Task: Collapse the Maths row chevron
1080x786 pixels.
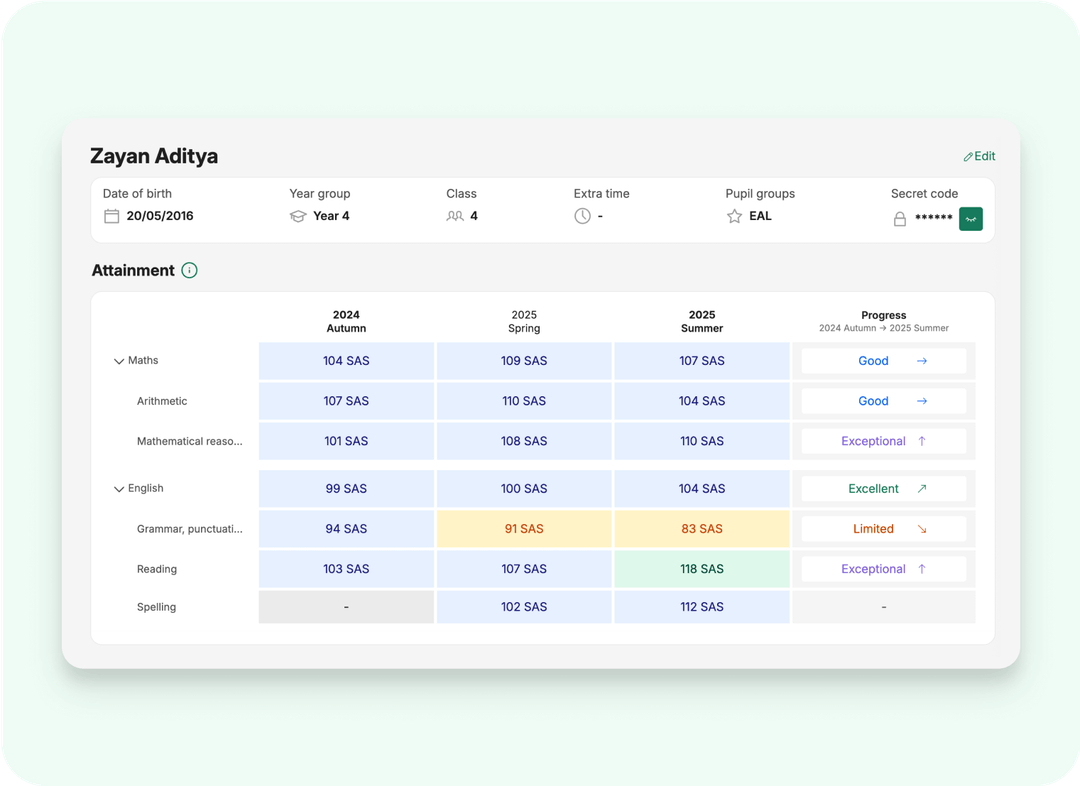Action: click(118, 361)
